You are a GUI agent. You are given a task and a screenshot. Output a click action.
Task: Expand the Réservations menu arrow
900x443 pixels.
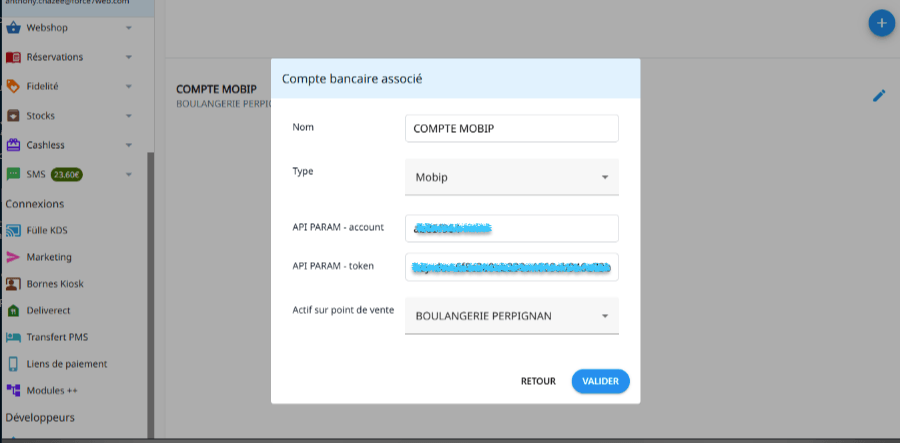pyautogui.click(x=129, y=57)
